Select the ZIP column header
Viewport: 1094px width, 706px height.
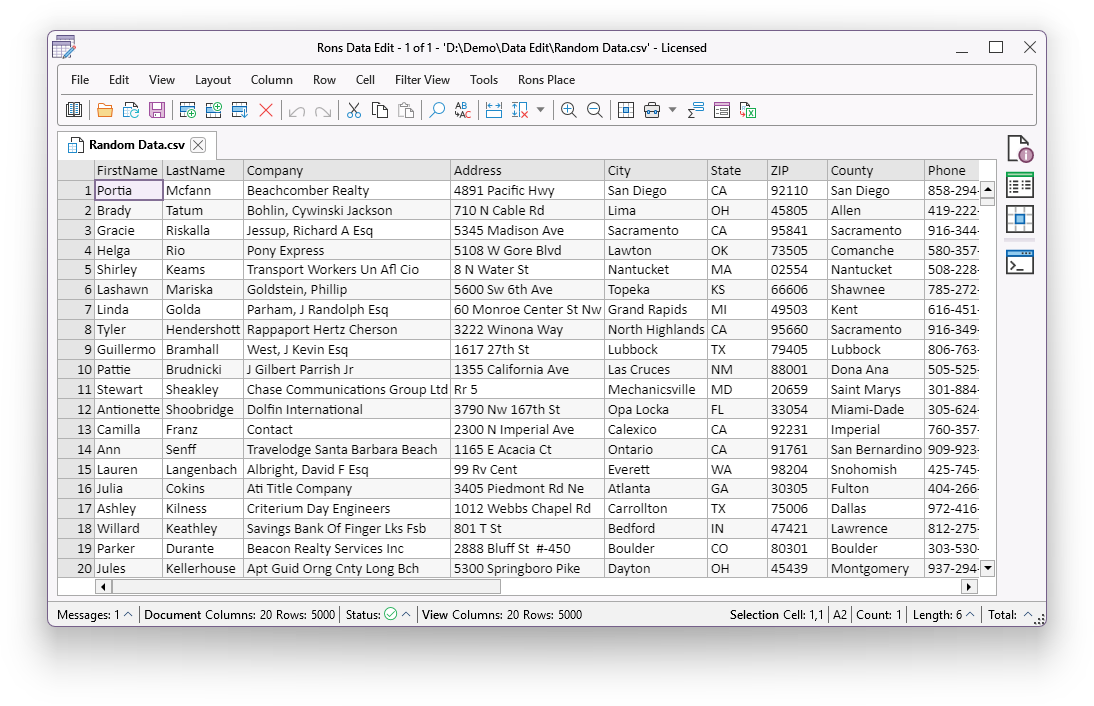[797, 170]
